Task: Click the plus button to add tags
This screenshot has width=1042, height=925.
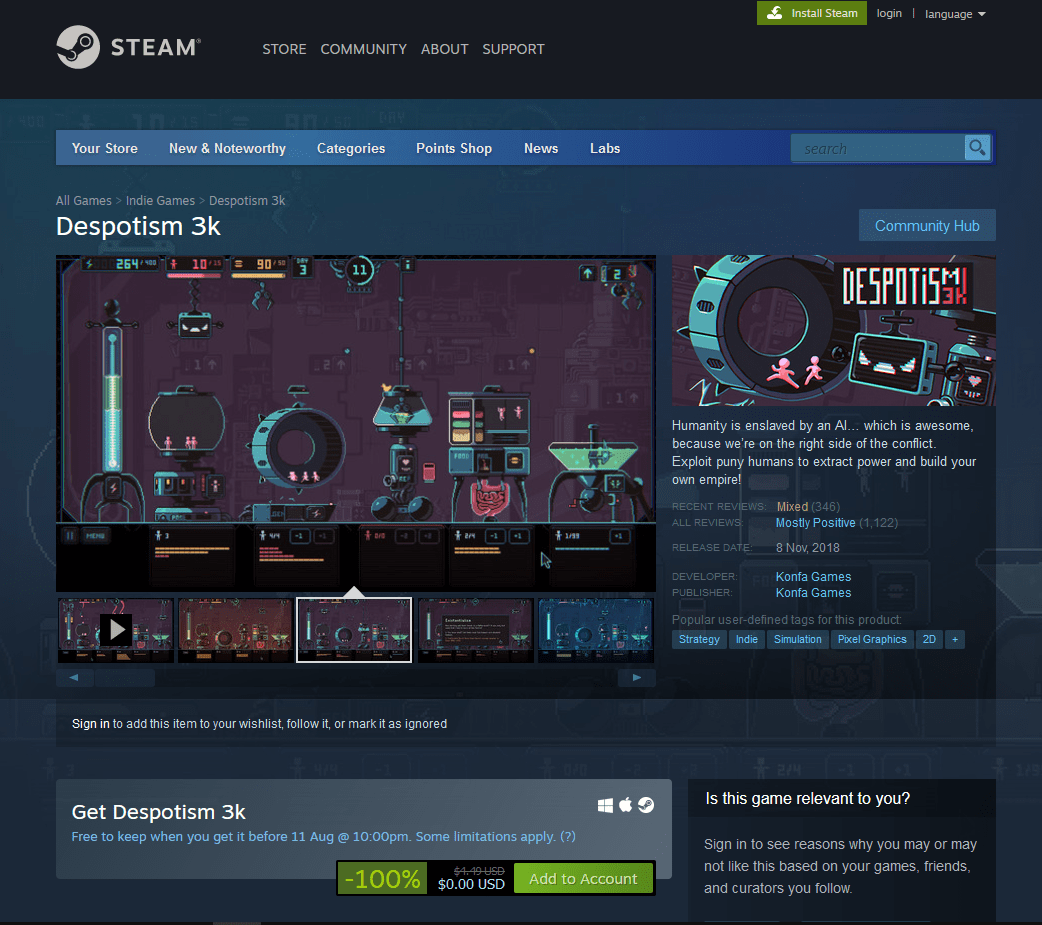Action: [x=955, y=639]
